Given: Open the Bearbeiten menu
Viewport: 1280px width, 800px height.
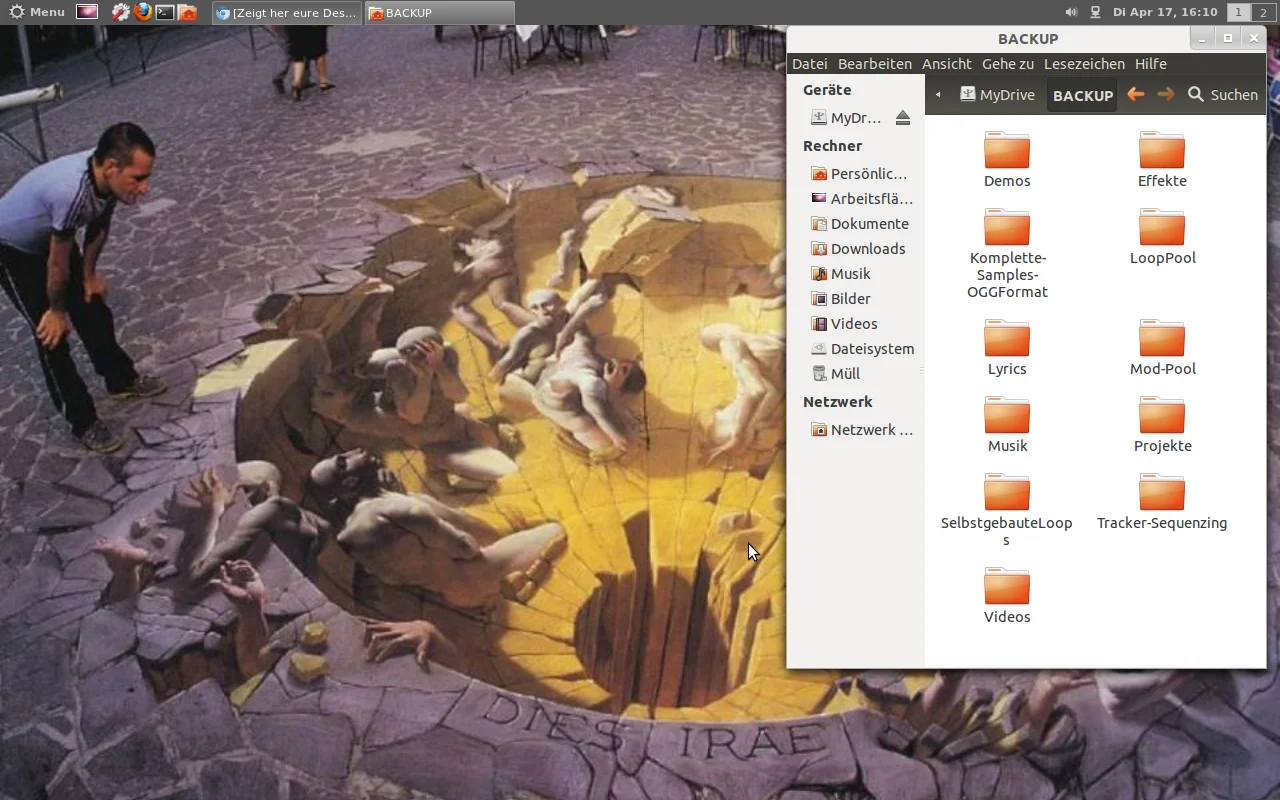Looking at the screenshot, I should point(875,64).
